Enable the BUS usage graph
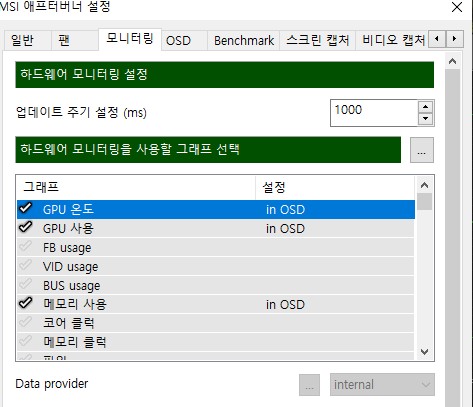Screen dimensions: 473x407 [x=26, y=284]
